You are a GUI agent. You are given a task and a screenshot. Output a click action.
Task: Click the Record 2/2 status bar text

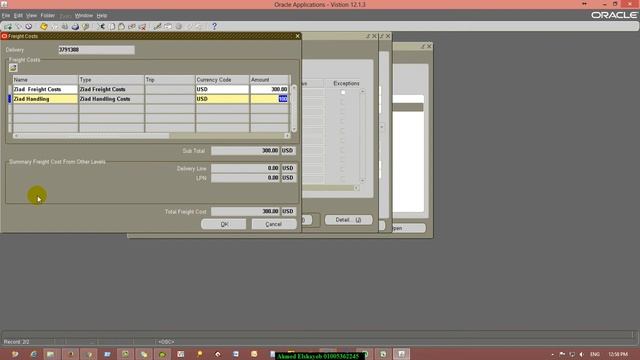(x=16, y=342)
